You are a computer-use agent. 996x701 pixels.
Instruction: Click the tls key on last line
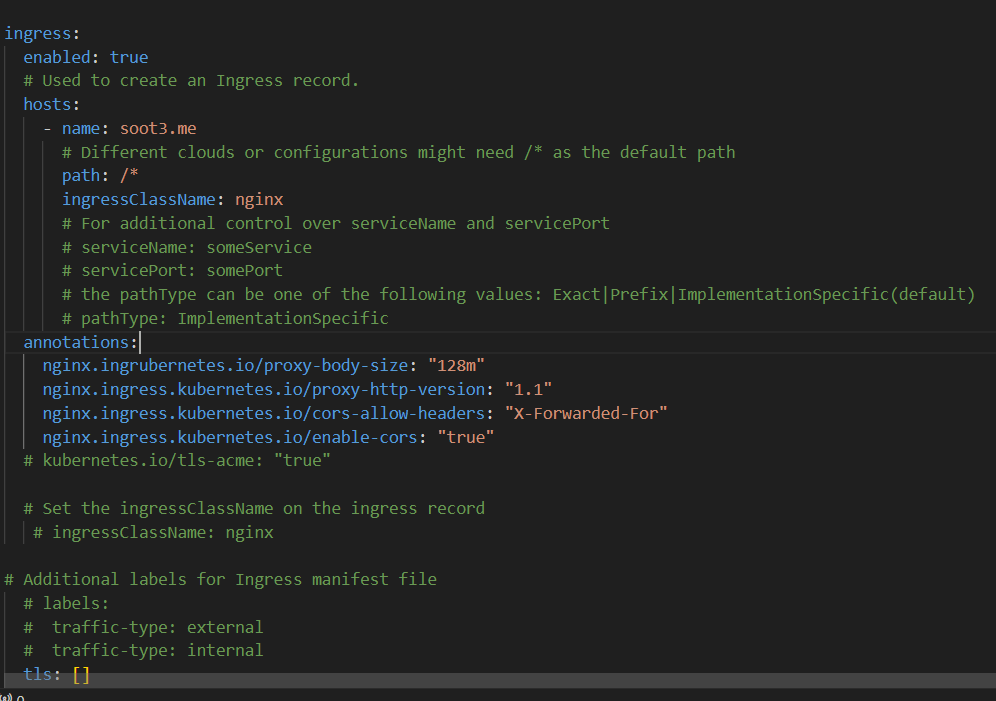[38, 675]
